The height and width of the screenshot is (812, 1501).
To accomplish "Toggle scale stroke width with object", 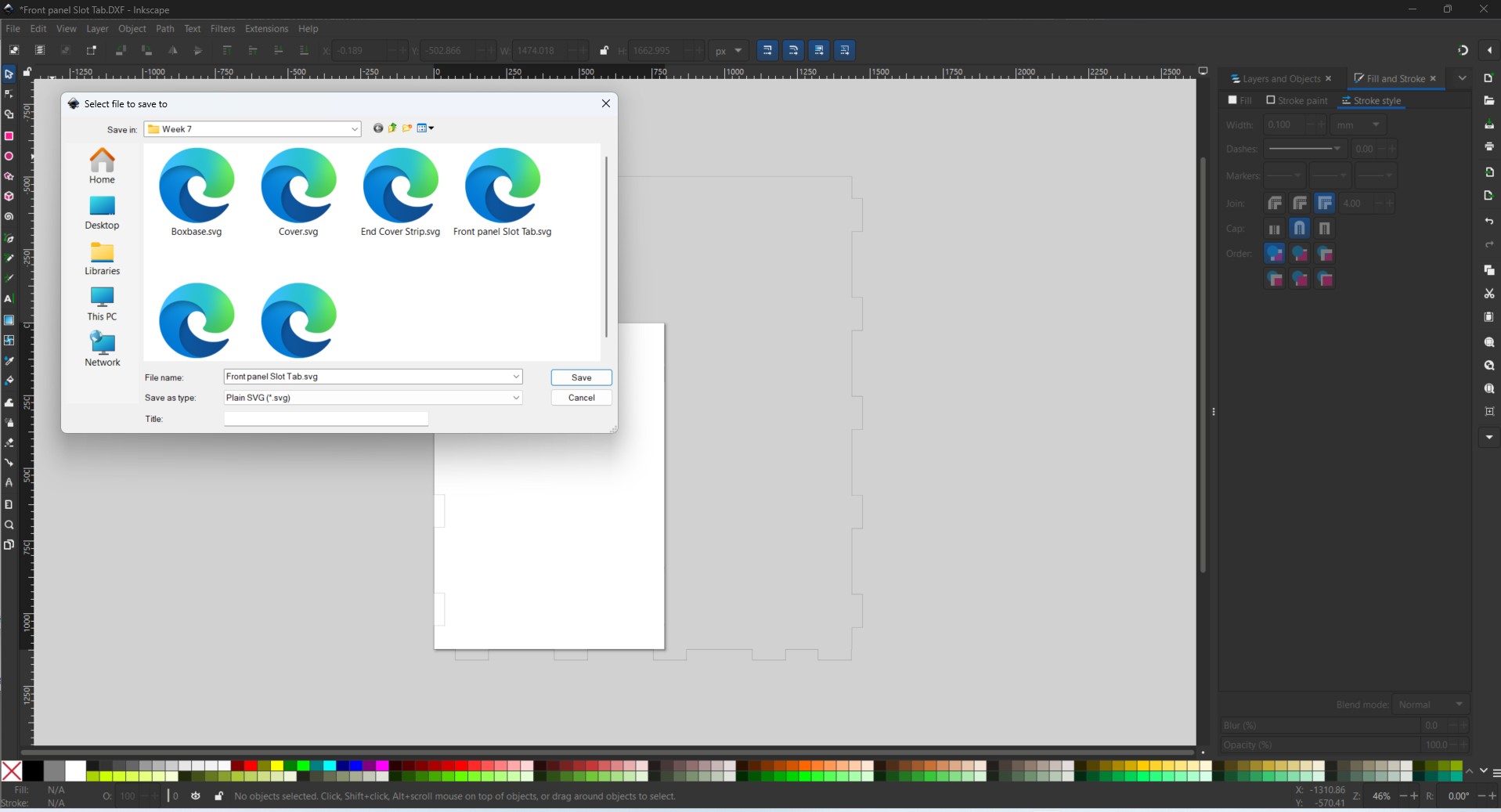I will [x=767, y=50].
